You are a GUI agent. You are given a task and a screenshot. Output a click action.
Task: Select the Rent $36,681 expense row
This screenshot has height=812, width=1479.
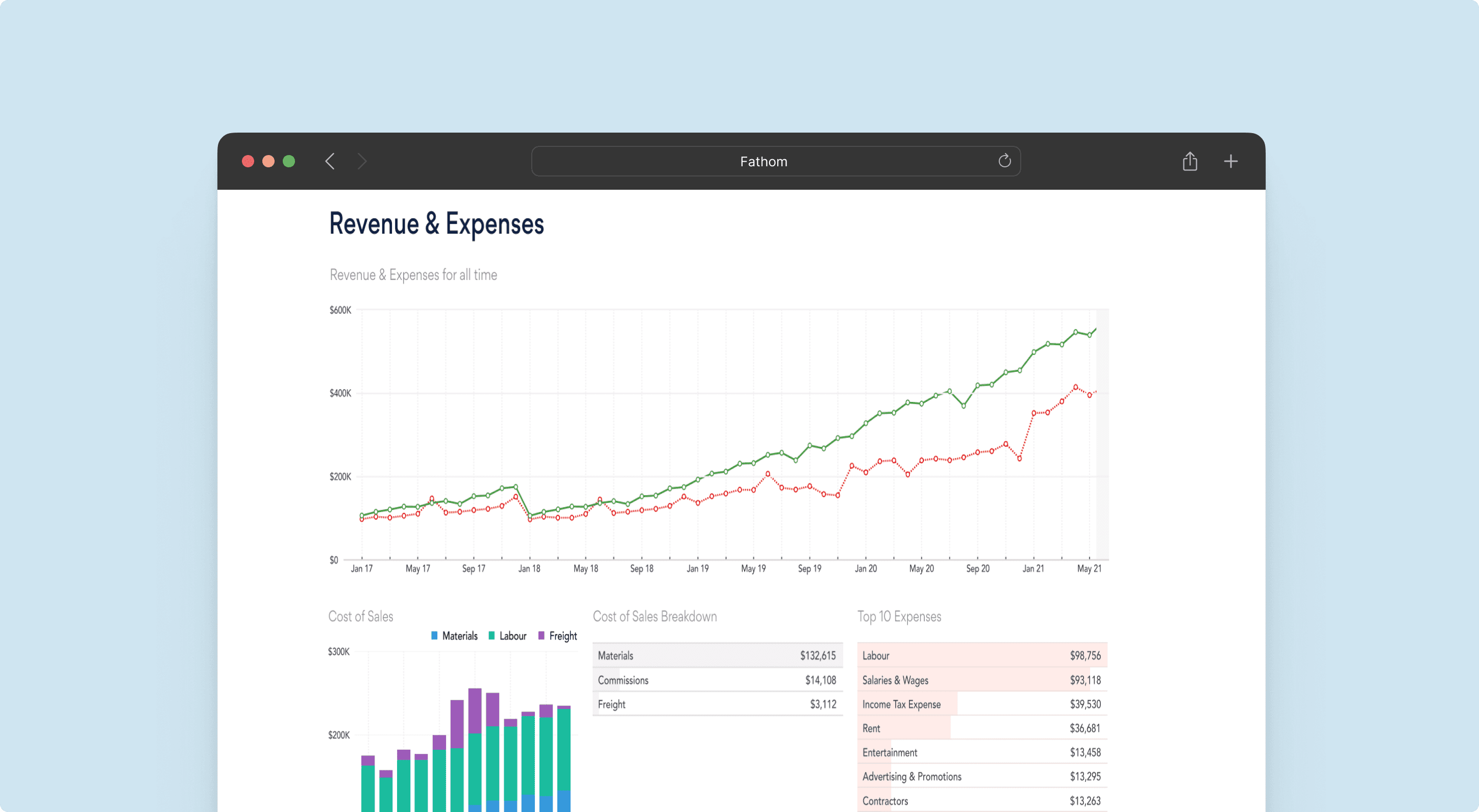(x=982, y=728)
